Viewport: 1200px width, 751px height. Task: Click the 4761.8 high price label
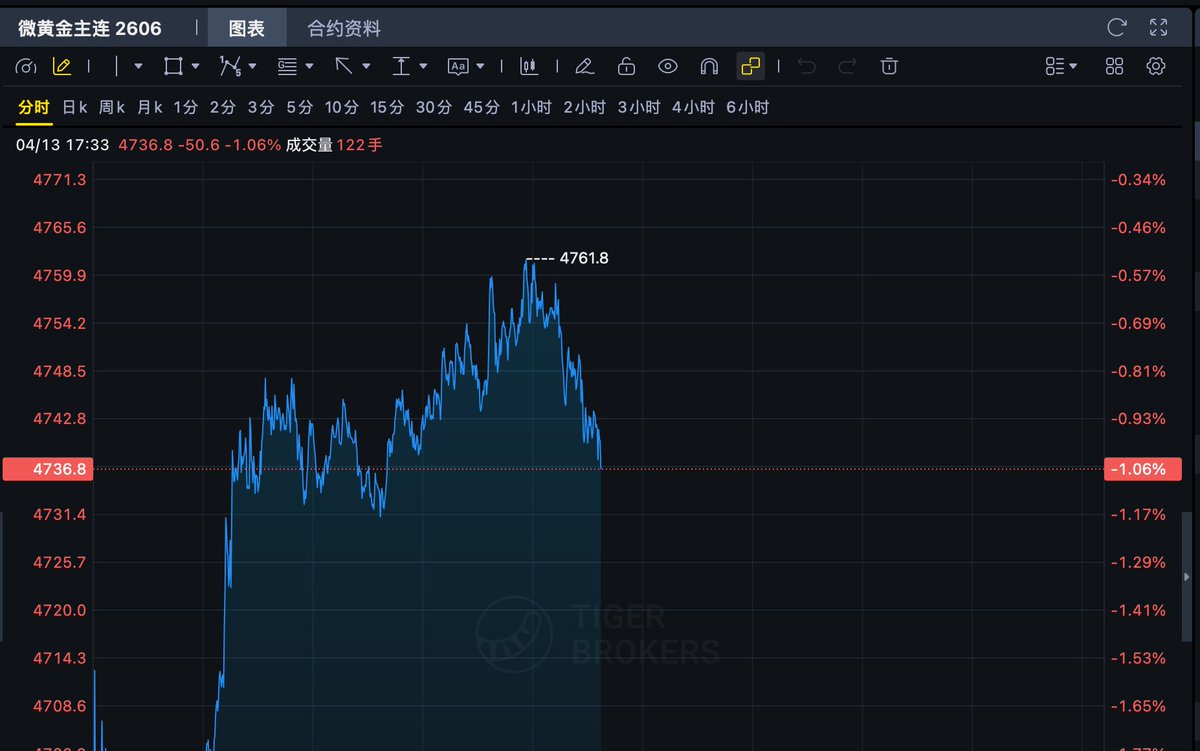584,258
